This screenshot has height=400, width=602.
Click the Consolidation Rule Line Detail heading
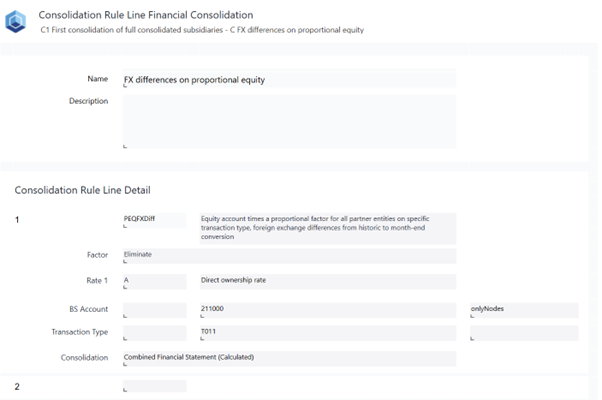pos(82,189)
